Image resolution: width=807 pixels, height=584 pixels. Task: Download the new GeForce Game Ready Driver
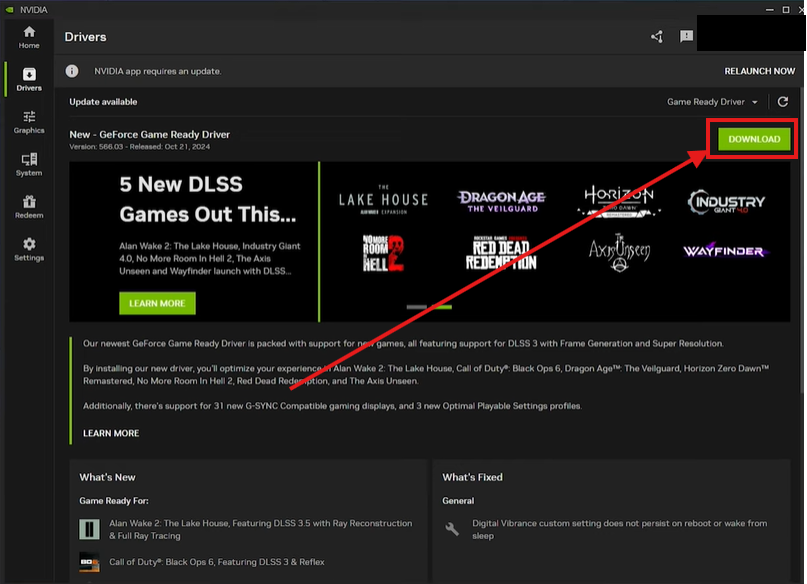point(751,139)
